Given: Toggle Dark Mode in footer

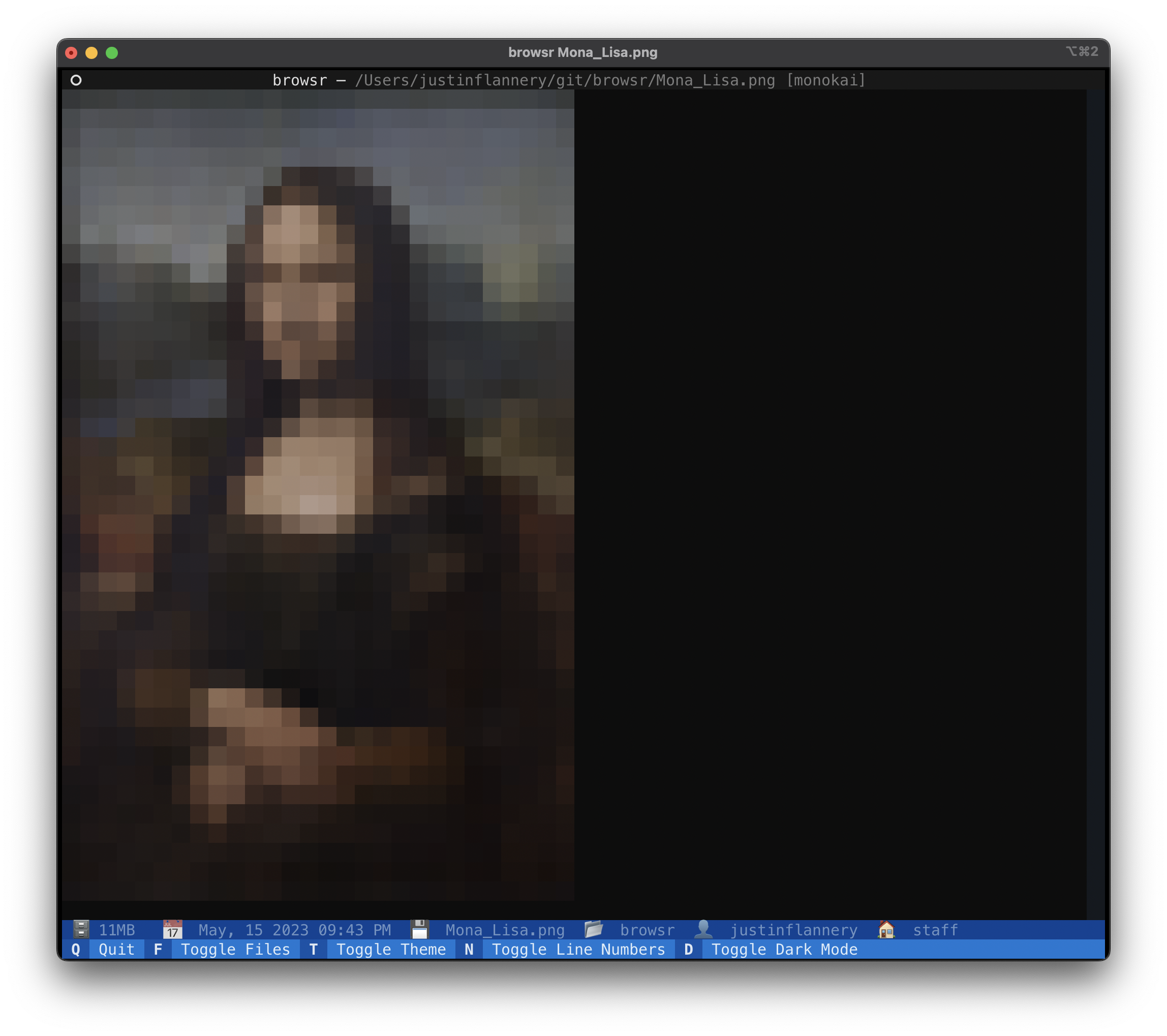Looking at the screenshot, I should click(784, 949).
